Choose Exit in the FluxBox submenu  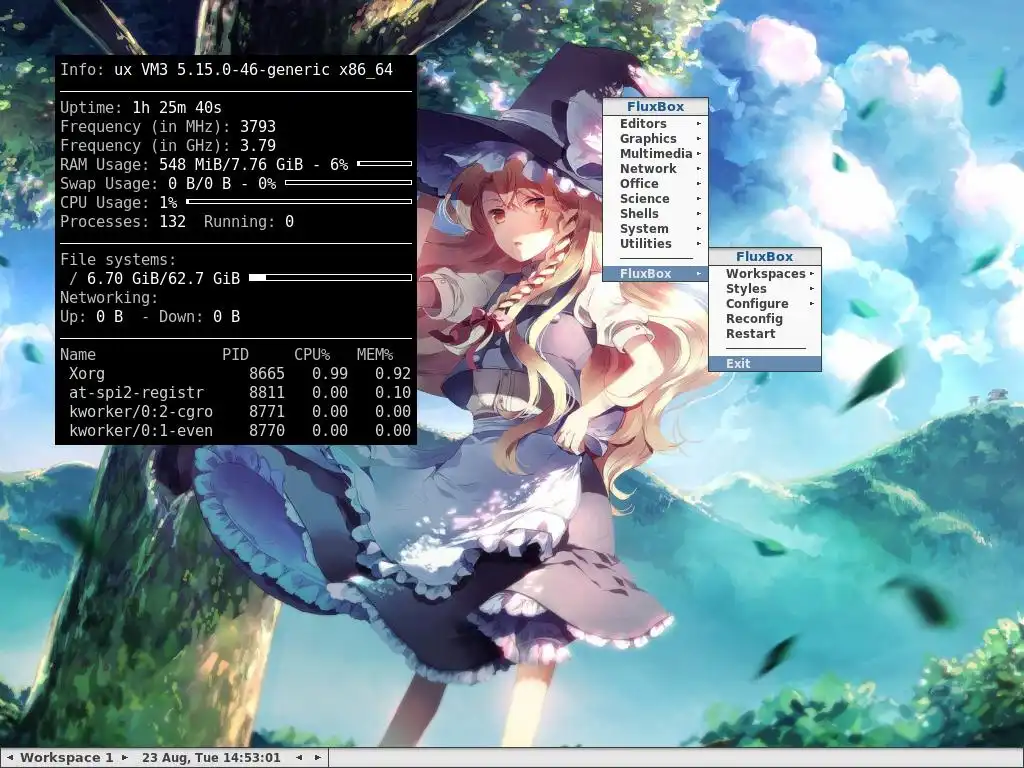[x=765, y=364]
